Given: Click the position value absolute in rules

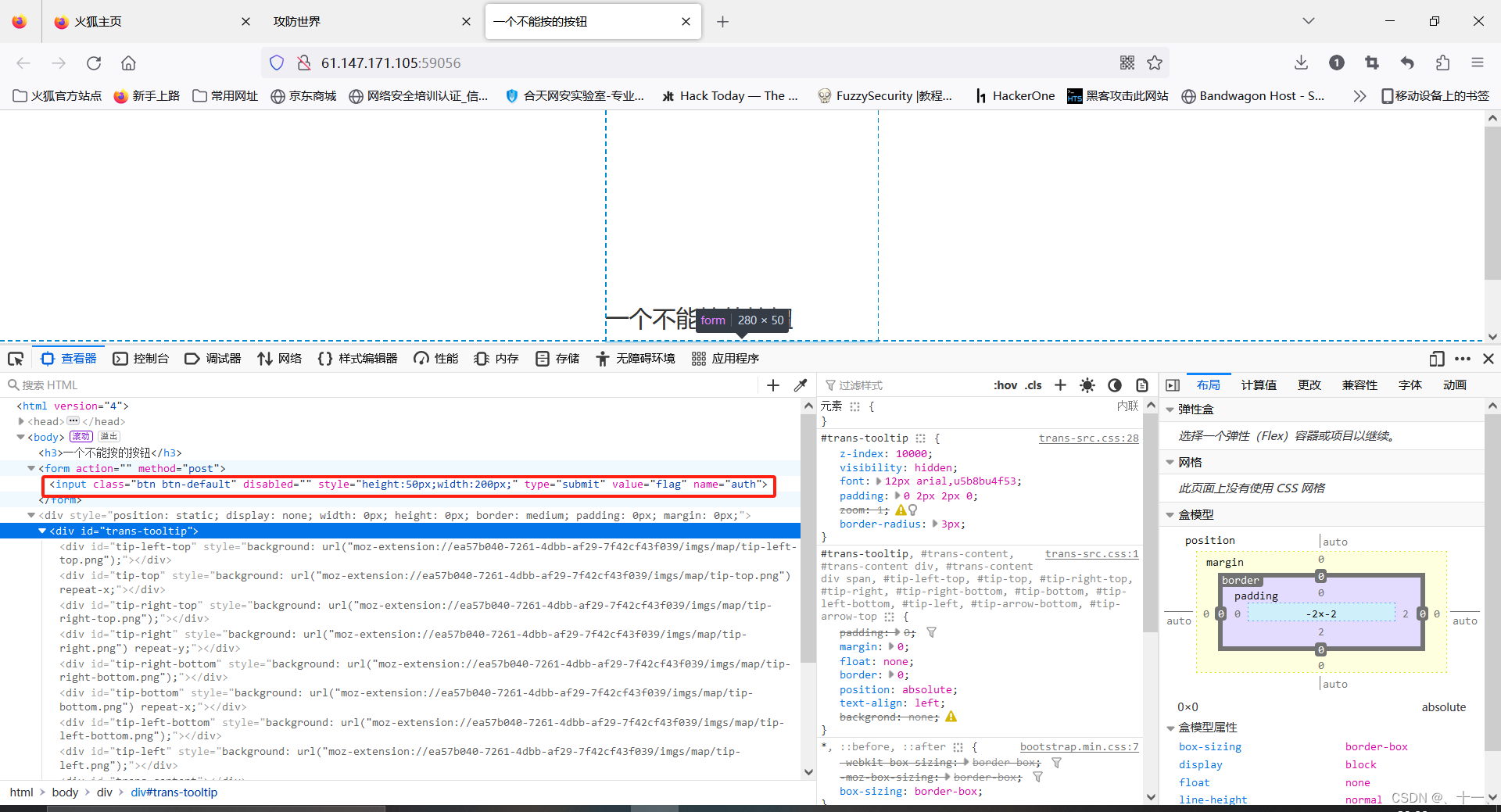Looking at the screenshot, I should [x=926, y=690].
